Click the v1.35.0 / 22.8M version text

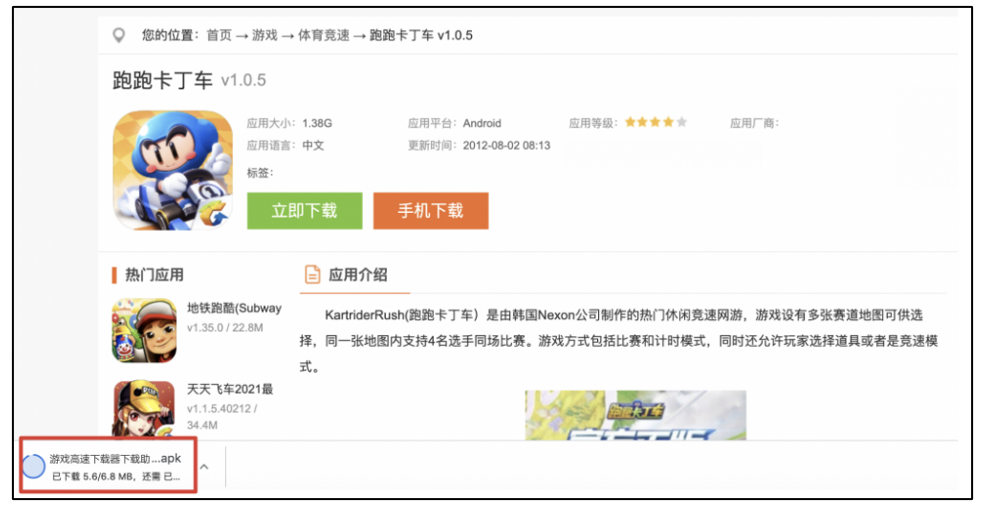[225, 328]
